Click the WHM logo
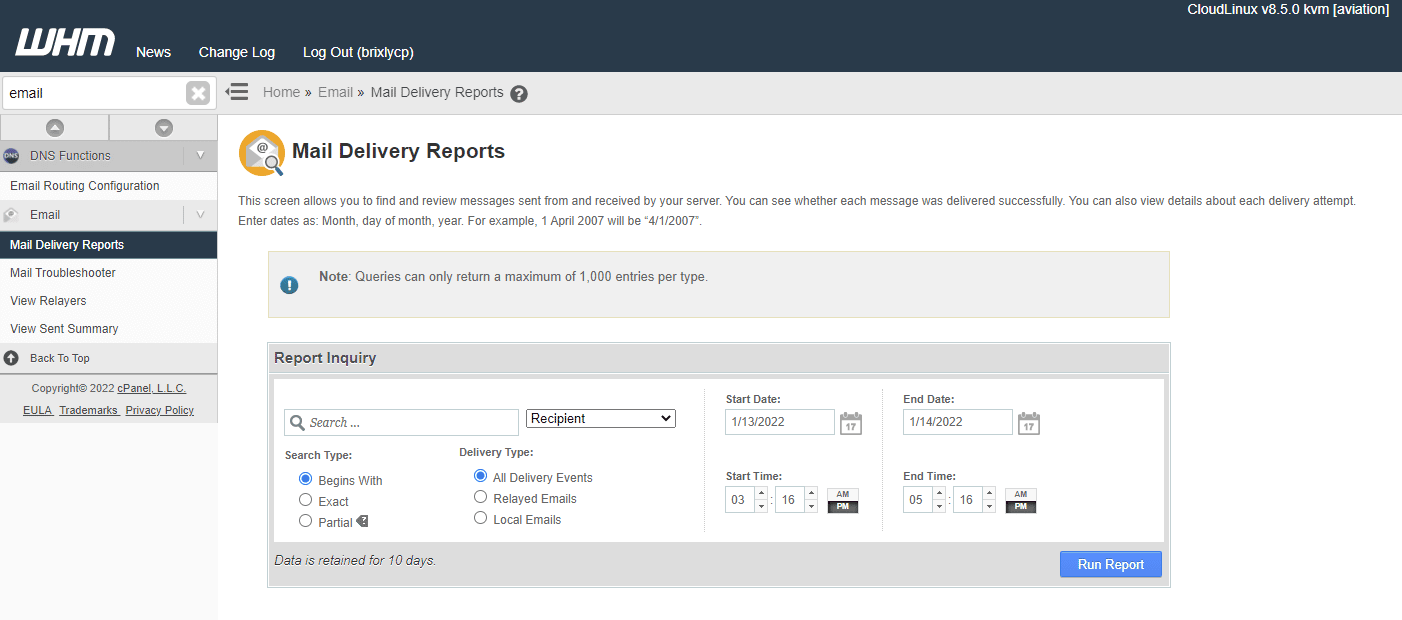The width and height of the screenshot is (1402, 620). click(x=65, y=43)
